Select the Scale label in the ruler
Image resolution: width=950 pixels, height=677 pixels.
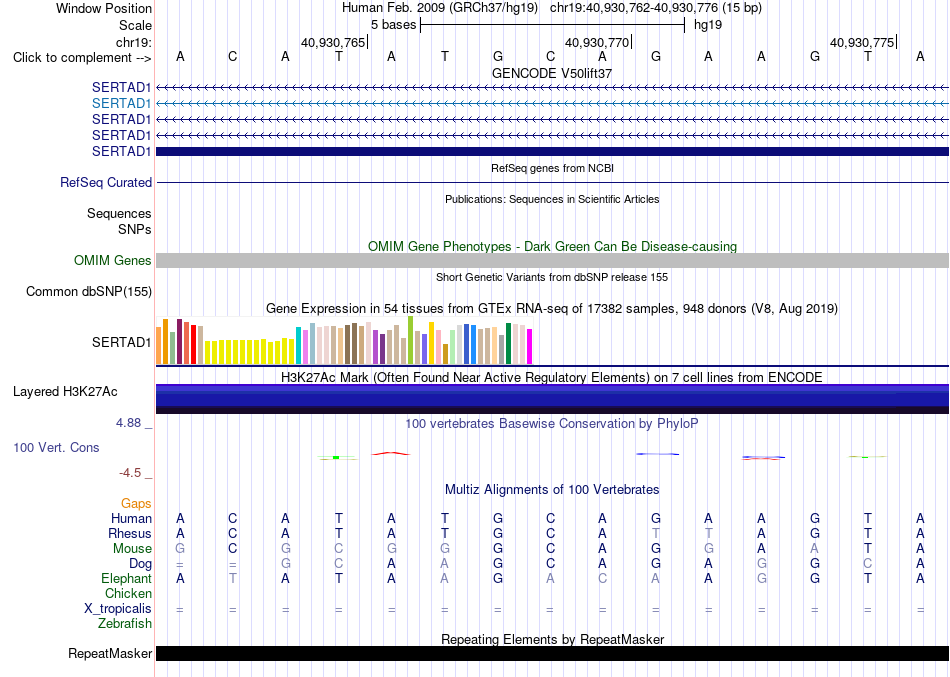135,25
